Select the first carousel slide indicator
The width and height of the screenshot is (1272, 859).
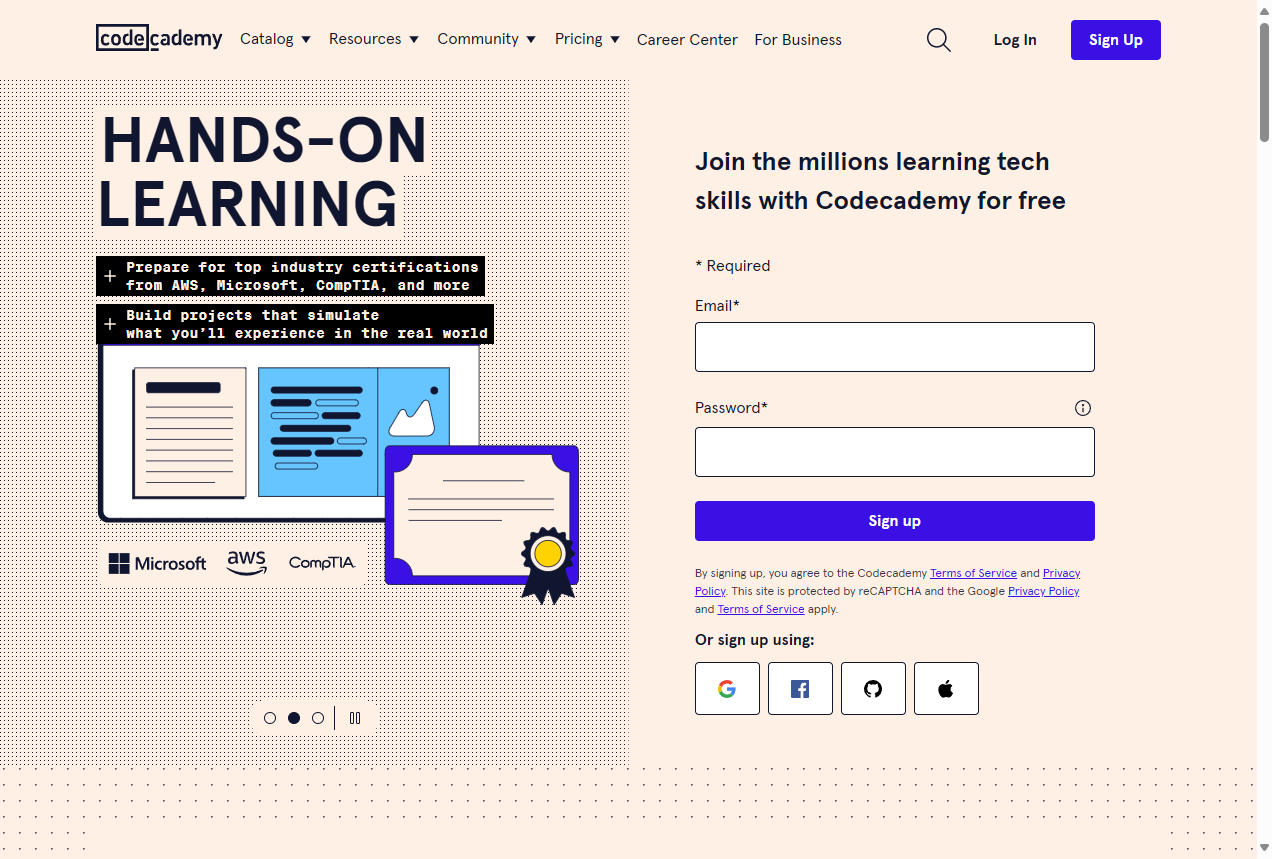[x=270, y=717]
